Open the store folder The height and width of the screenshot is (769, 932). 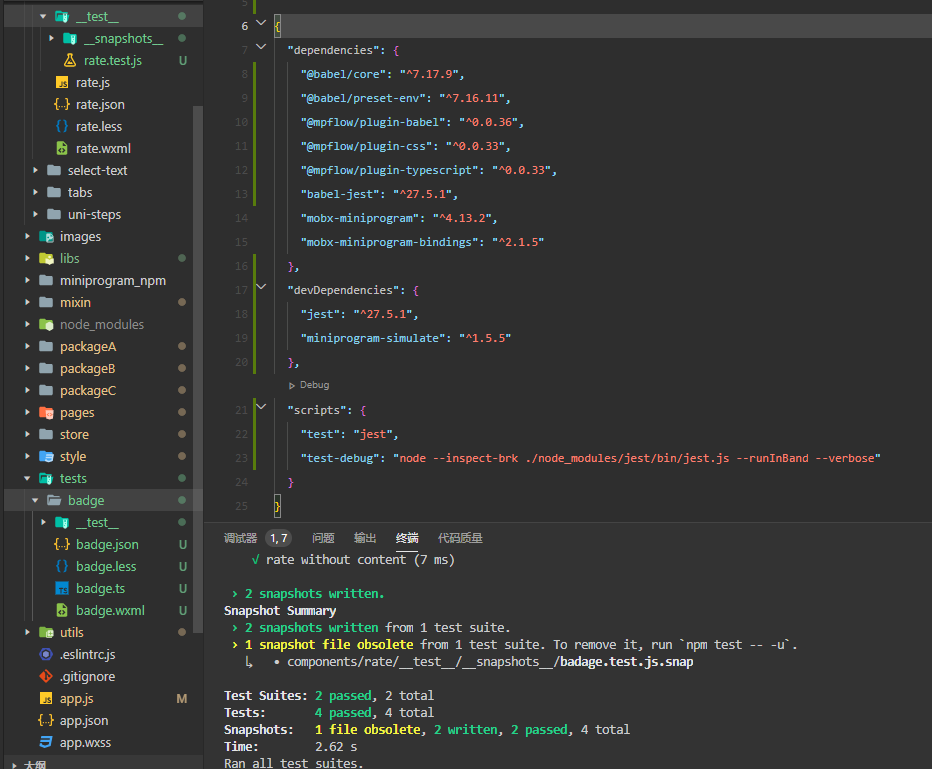point(74,434)
